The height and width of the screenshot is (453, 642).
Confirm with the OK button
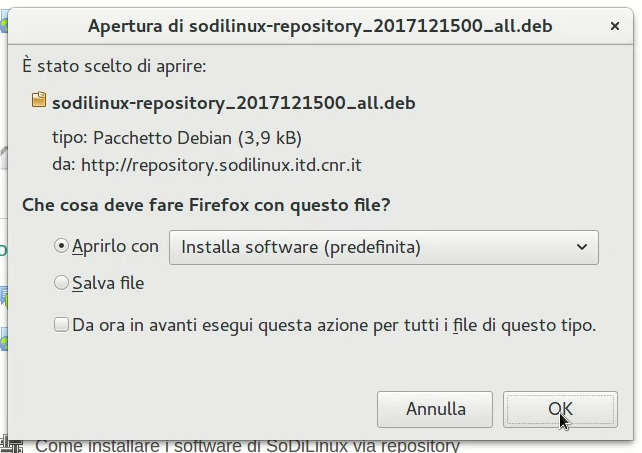[x=560, y=409]
